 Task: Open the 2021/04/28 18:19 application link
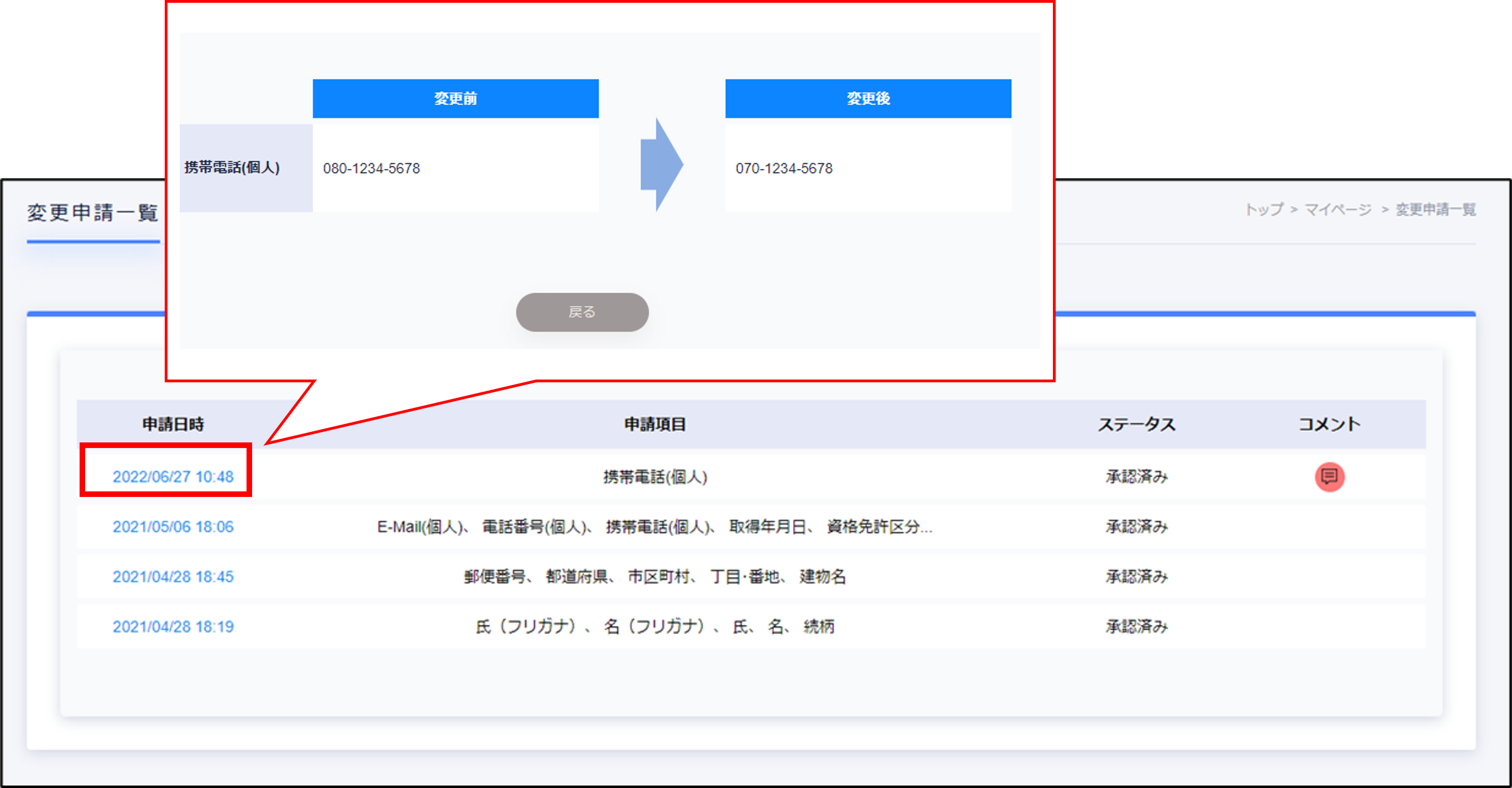point(173,626)
